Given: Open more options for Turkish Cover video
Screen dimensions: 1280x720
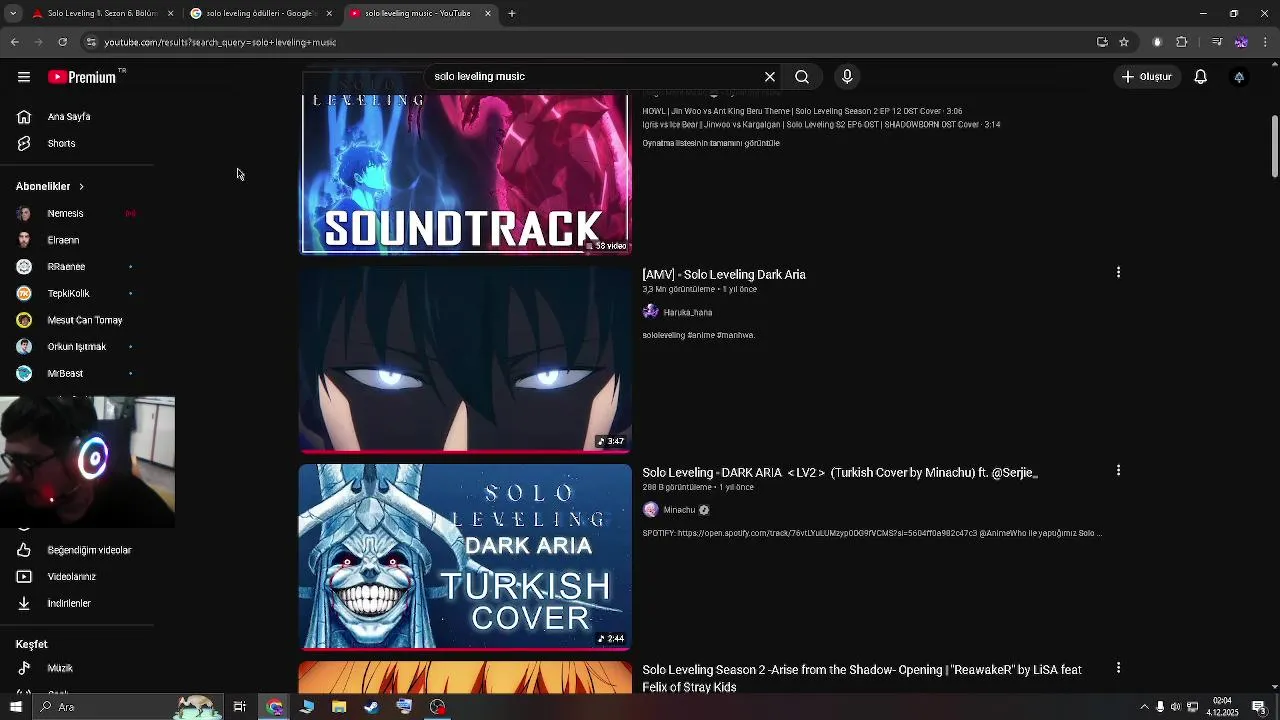Looking at the screenshot, I should 1118,471.
